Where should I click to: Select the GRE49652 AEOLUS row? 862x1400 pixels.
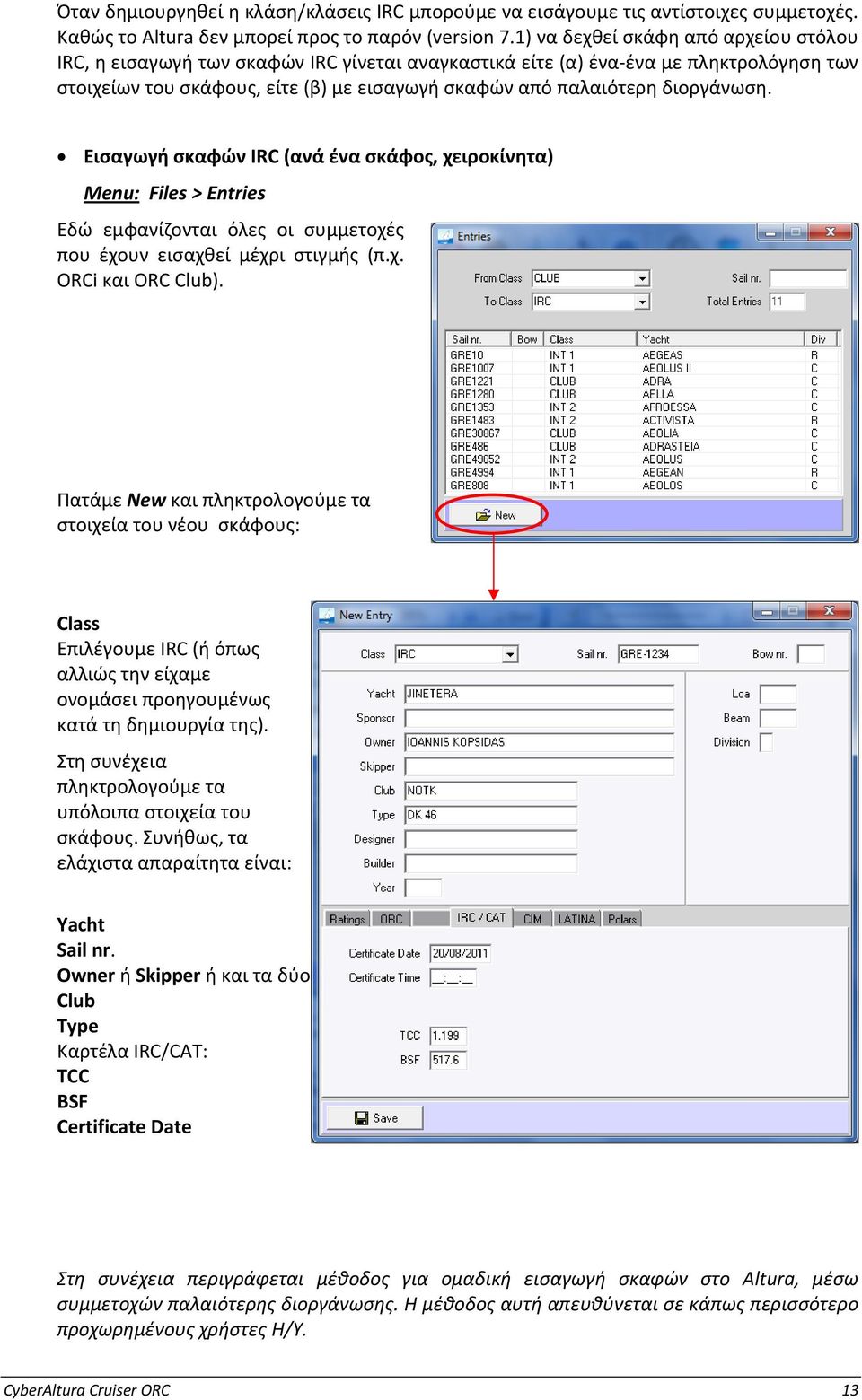(x=643, y=459)
